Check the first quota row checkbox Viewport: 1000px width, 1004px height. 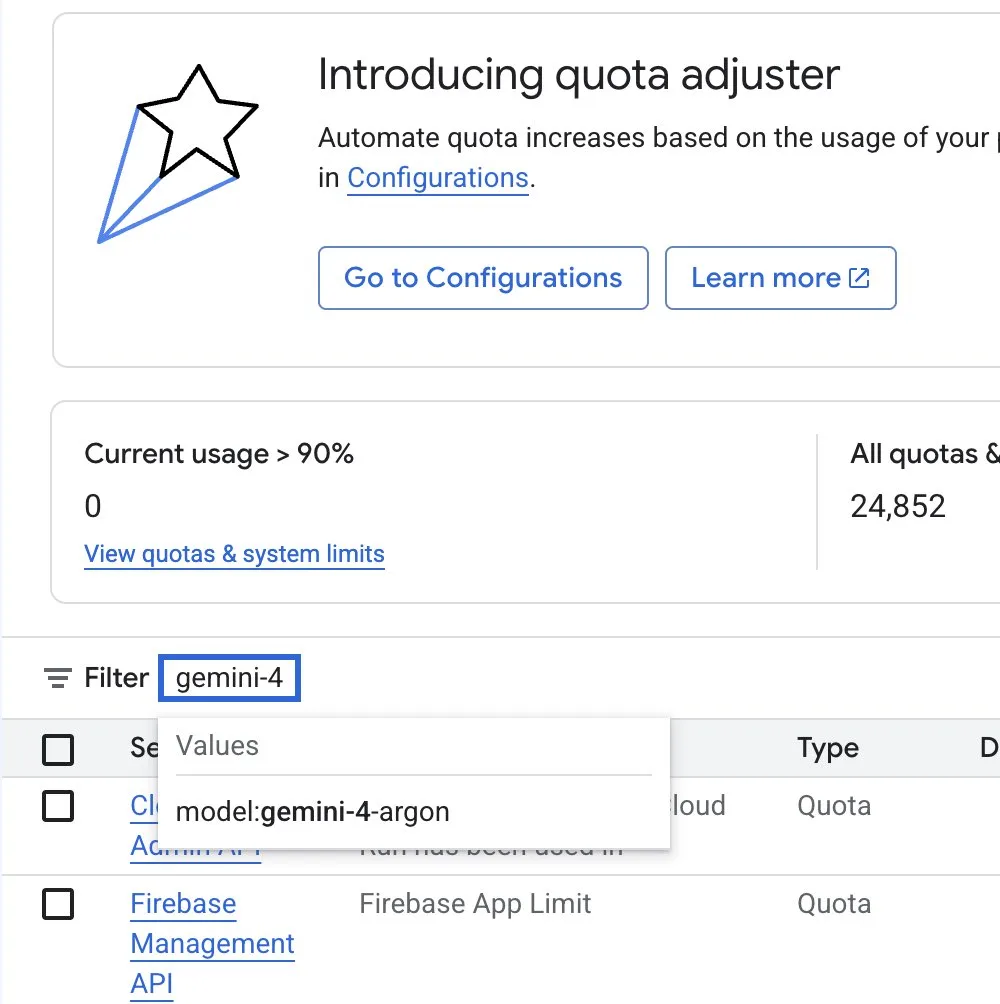point(58,806)
